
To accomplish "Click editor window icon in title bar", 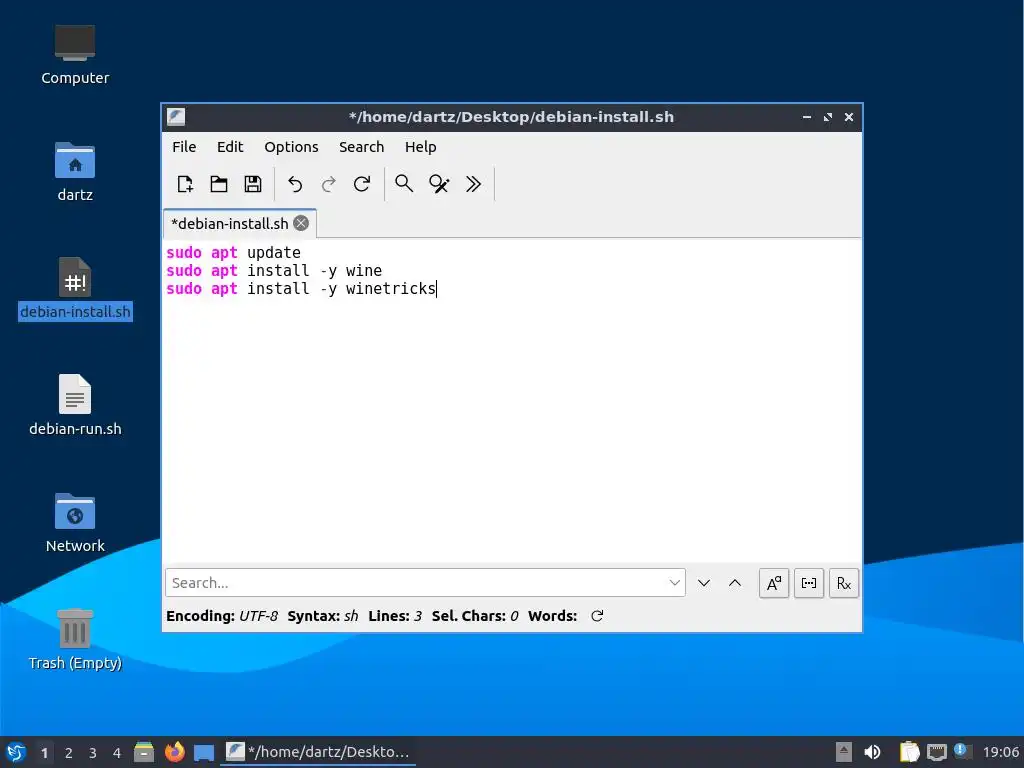I will pyautogui.click(x=176, y=117).
